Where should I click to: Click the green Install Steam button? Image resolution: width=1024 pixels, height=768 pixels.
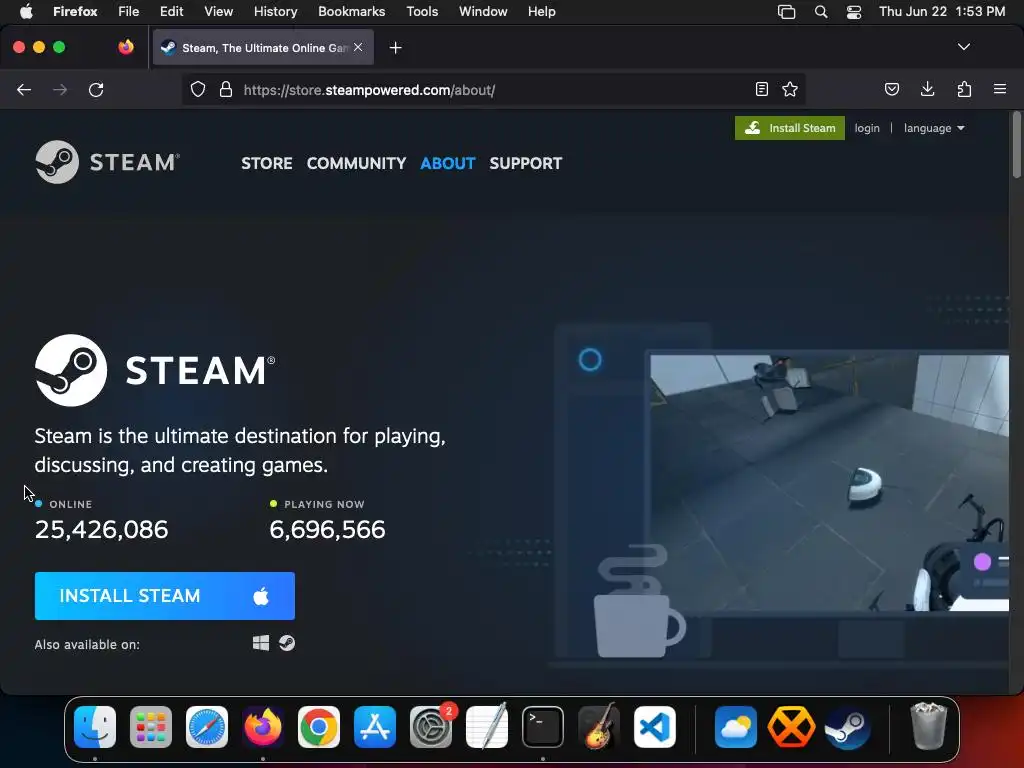(790, 128)
